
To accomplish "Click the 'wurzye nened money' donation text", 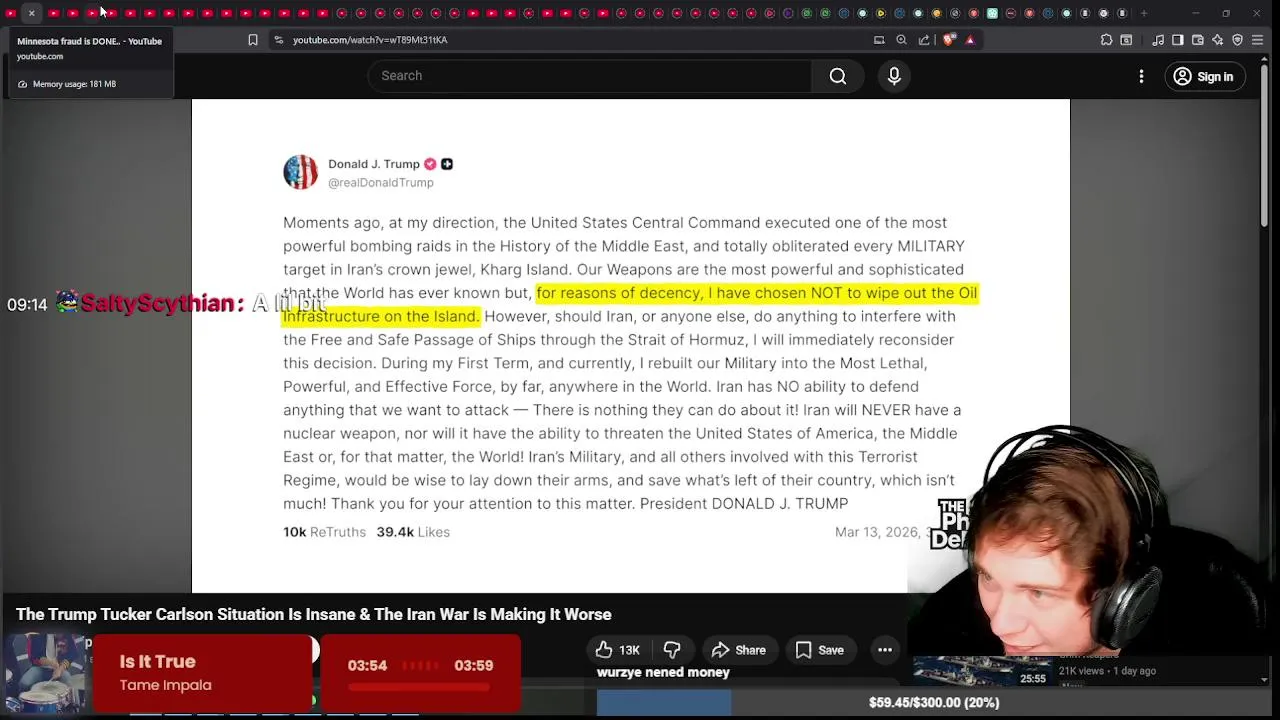I will pos(663,672).
